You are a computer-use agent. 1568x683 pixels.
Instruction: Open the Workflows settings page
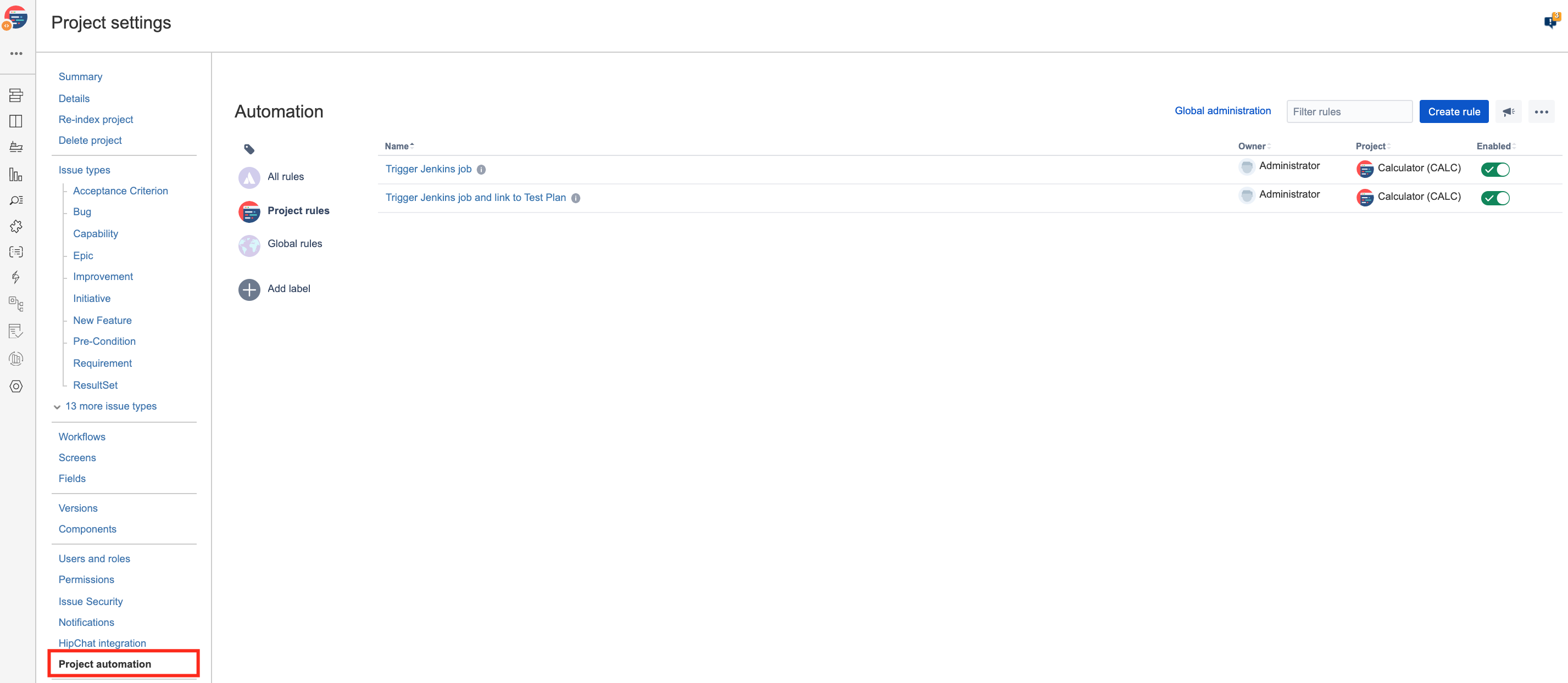click(x=81, y=436)
